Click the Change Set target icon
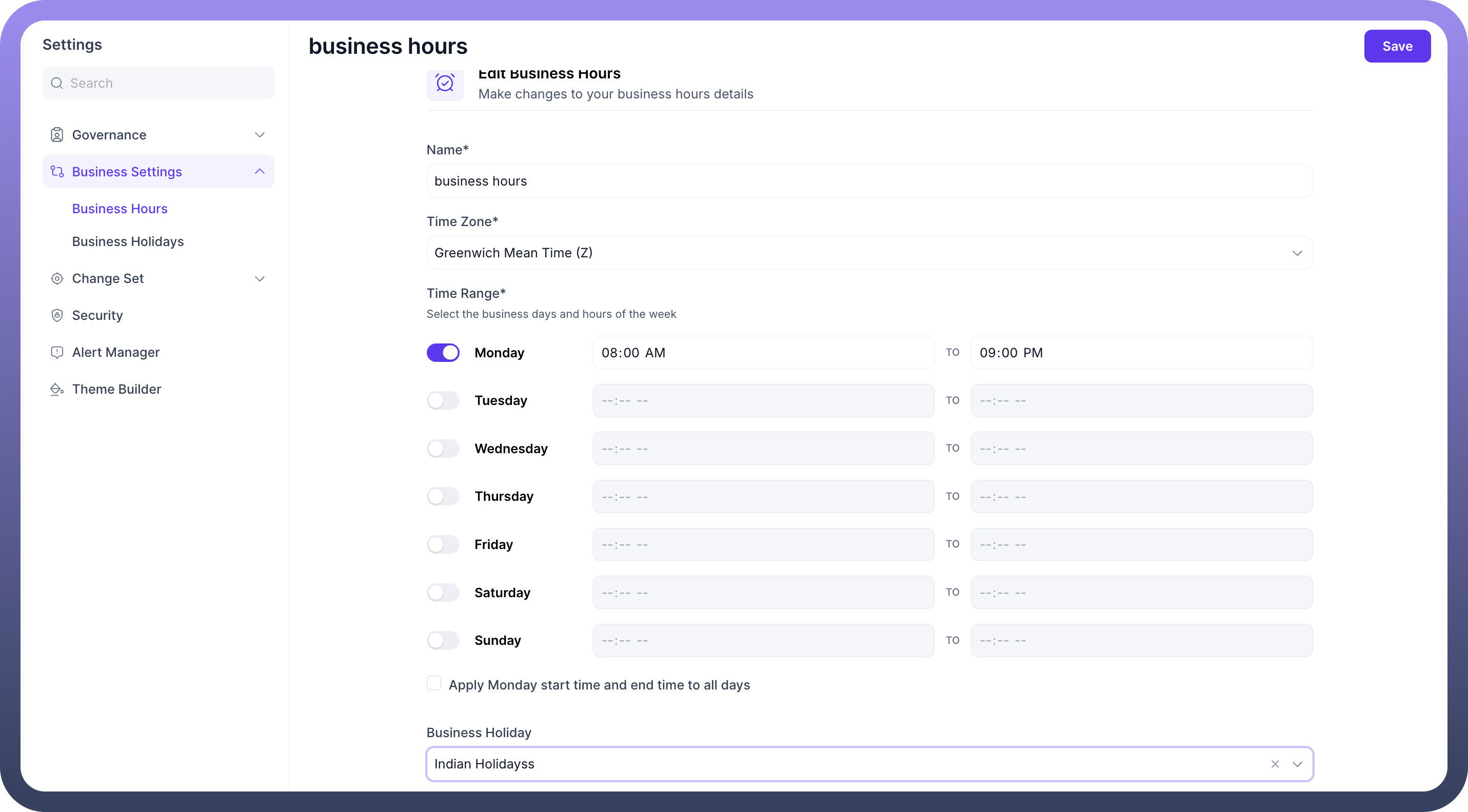 pos(57,278)
